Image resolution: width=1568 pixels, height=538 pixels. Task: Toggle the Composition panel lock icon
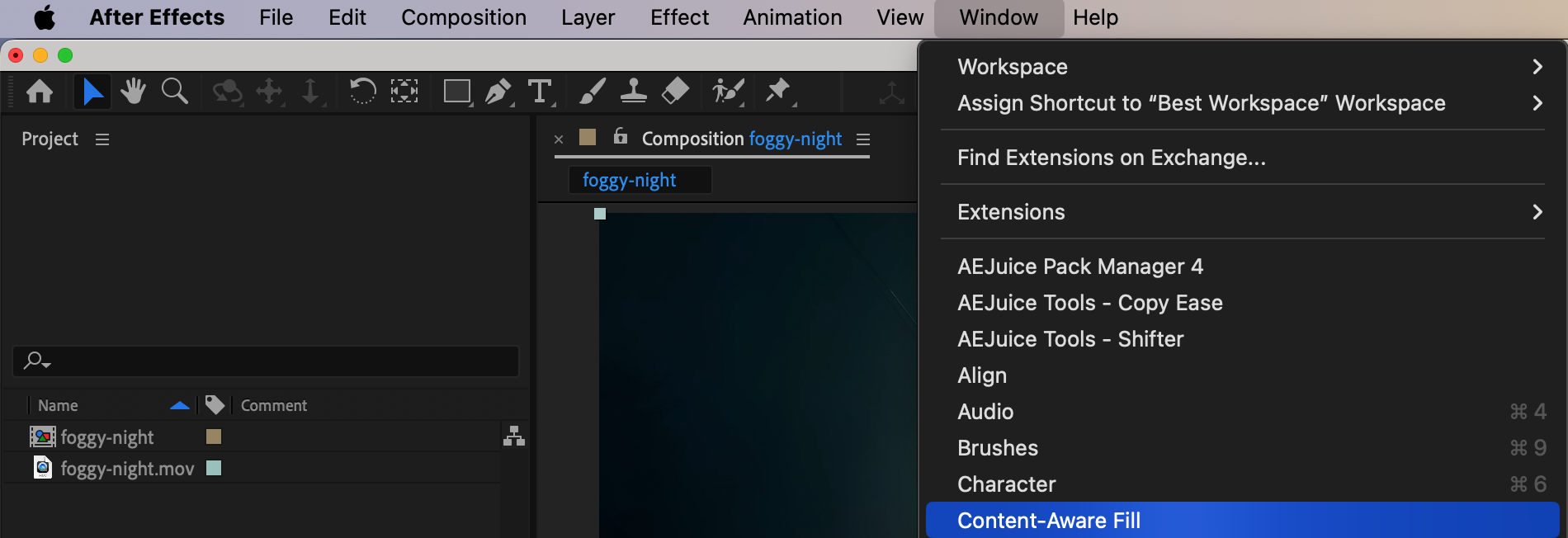coord(621,136)
